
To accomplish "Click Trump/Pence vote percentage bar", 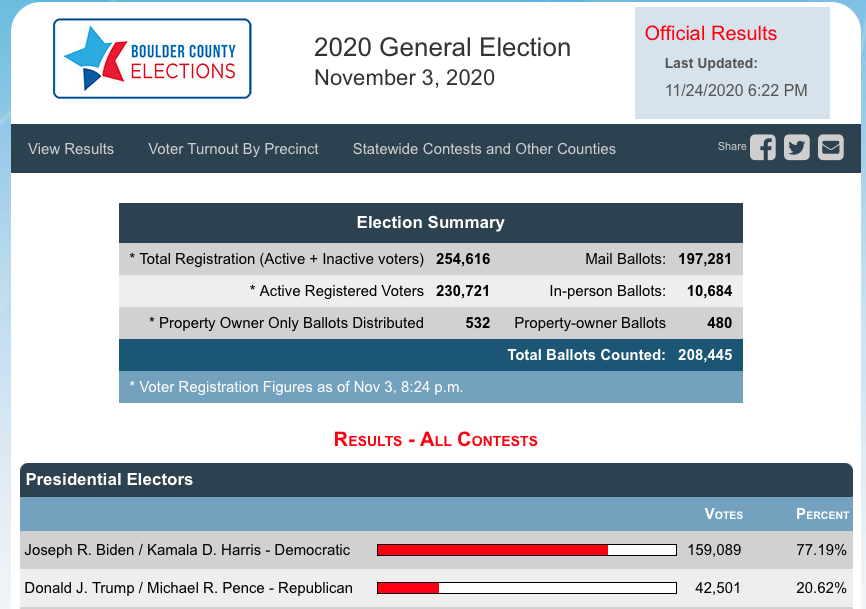I will click(526, 588).
